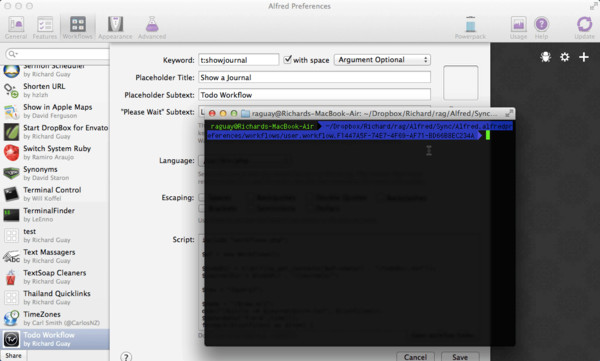Click the help question mark button
The height and width of the screenshot is (361, 600).
[x=126, y=356]
